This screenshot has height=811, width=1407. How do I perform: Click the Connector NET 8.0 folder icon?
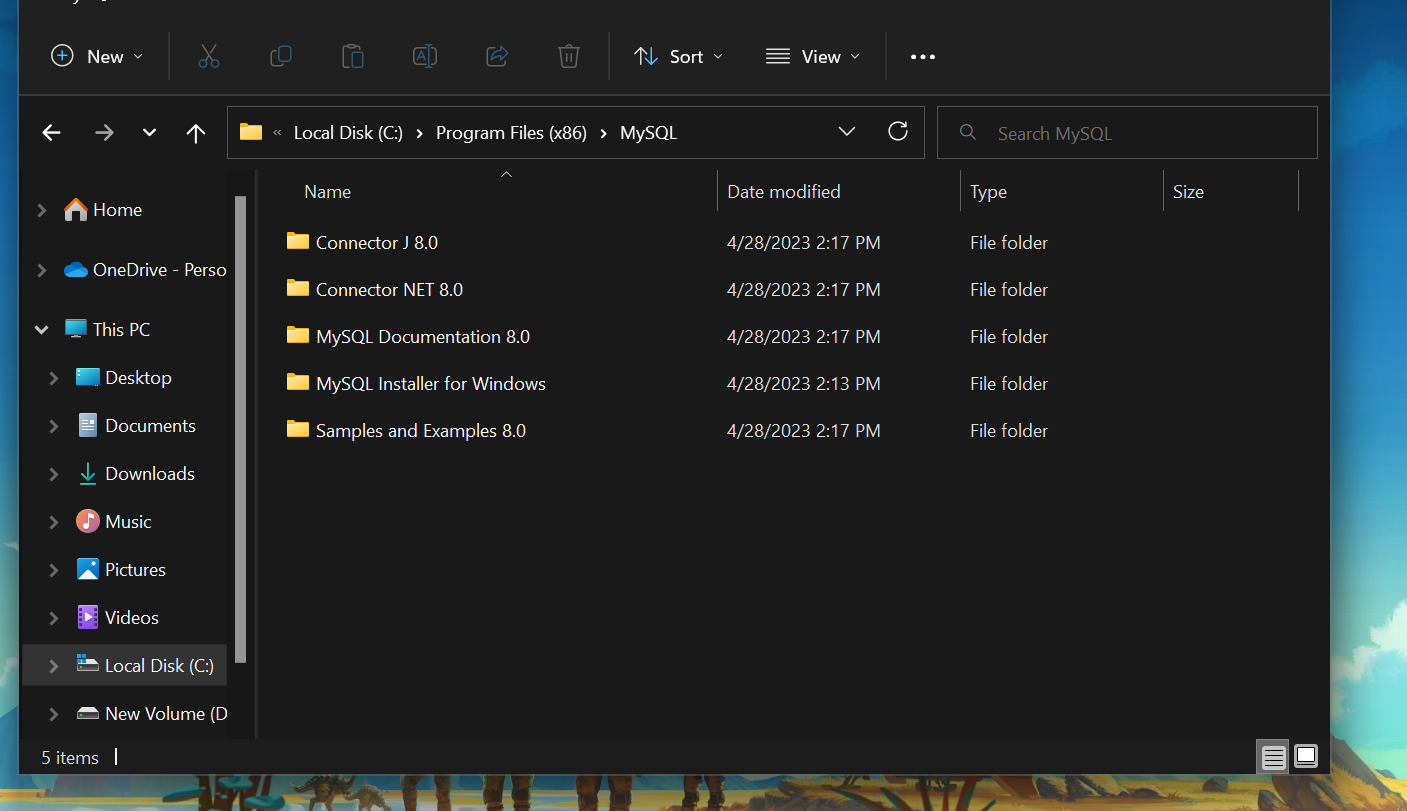tap(297, 288)
